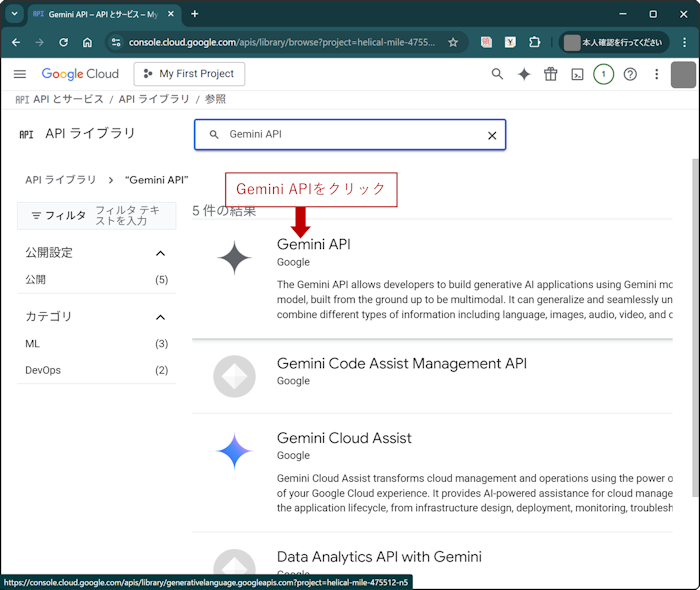Open the Google Cloud navigation hamburger menu
700x590 pixels.
(20, 74)
